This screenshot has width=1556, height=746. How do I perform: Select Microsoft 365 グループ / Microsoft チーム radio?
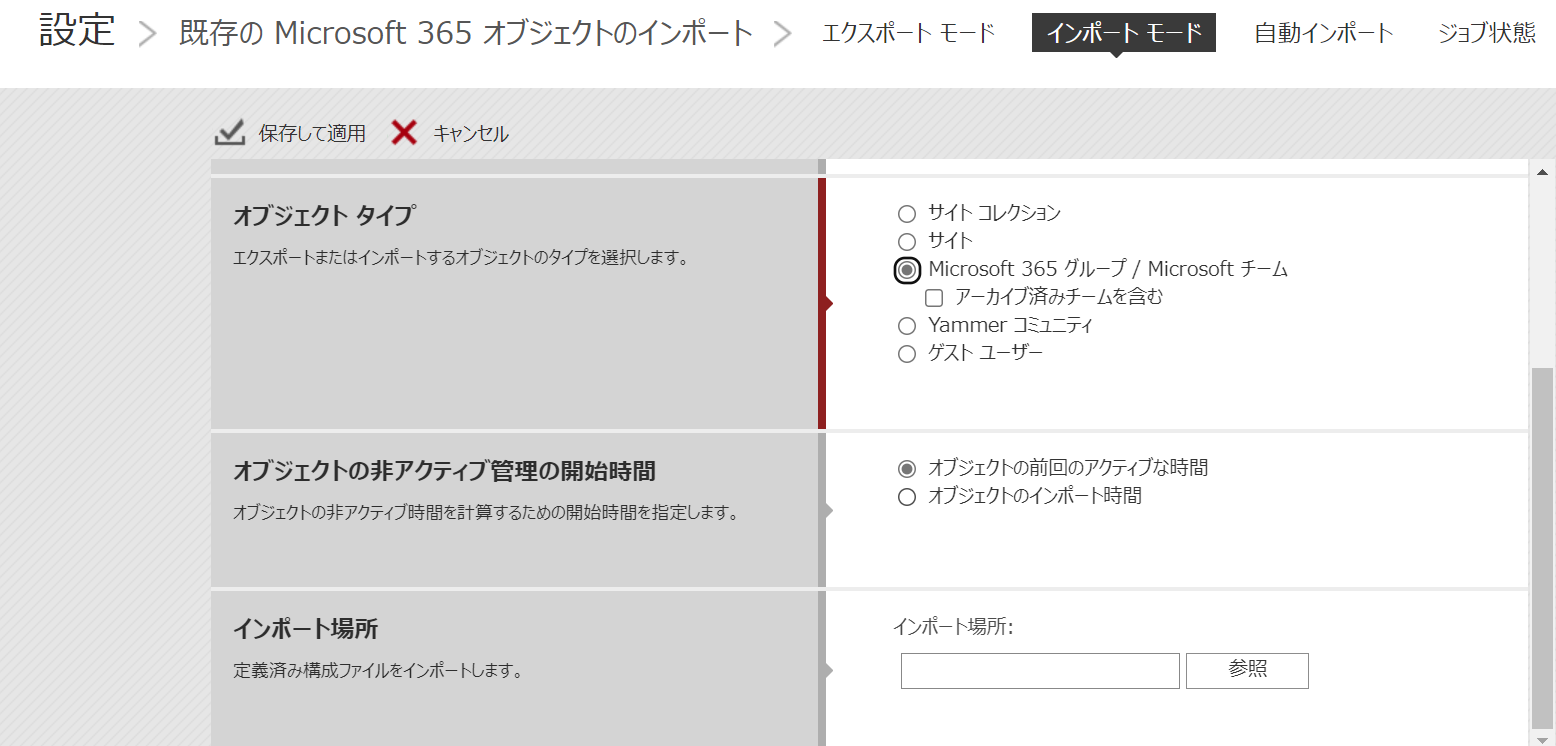click(x=907, y=270)
